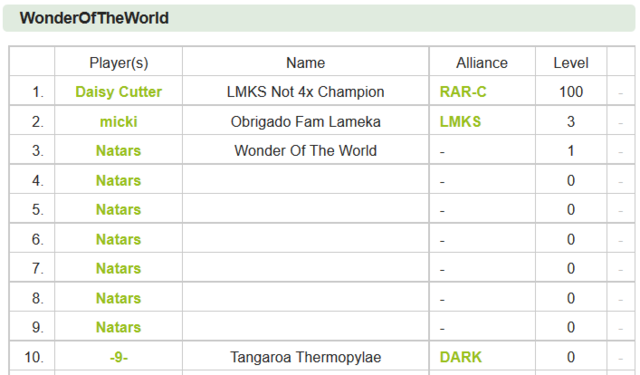Click the WonderOfTheWorld section heading
The height and width of the screenshot is (375, 640).
click(x=94, y=18)
